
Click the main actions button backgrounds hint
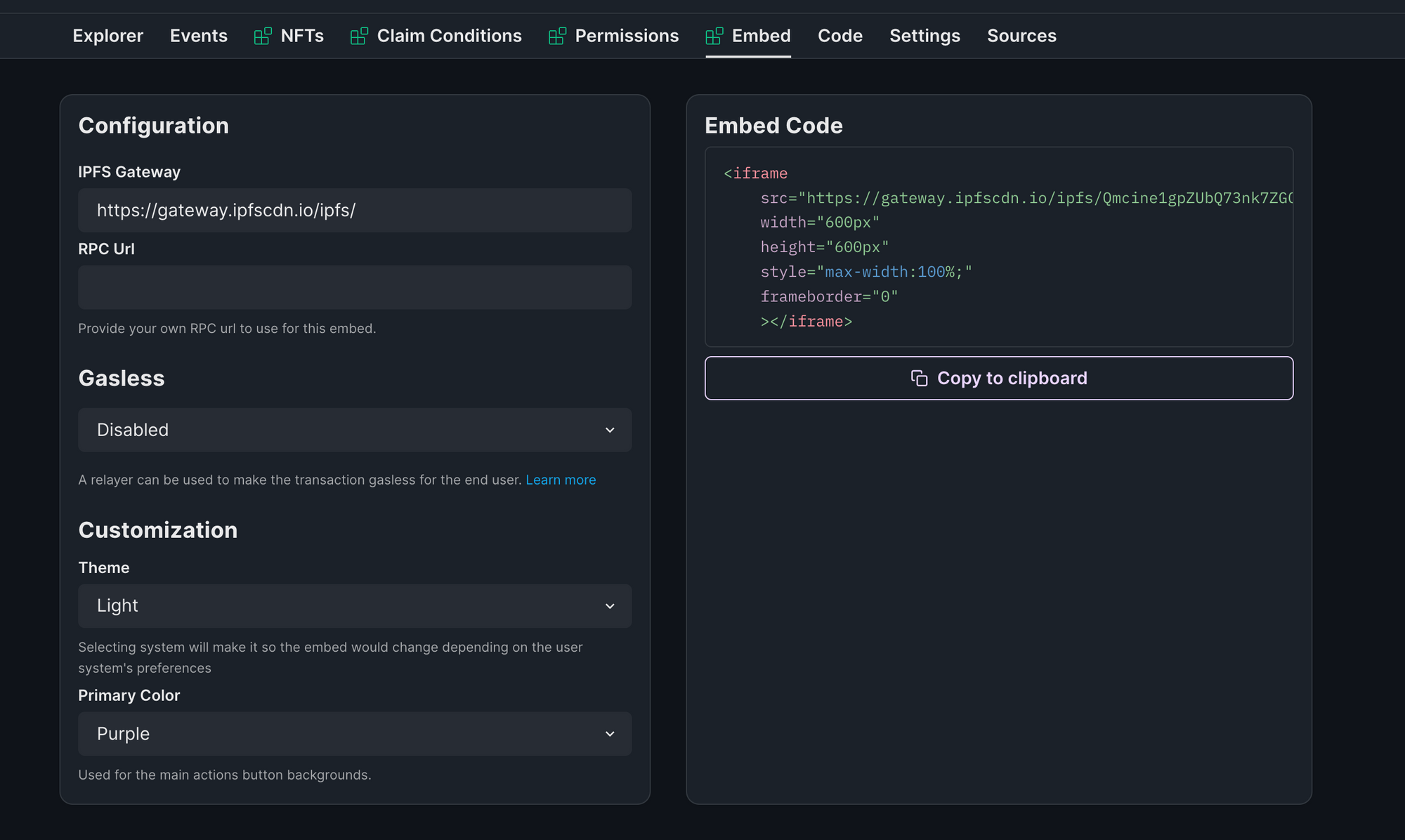click(x=225, y=775)
